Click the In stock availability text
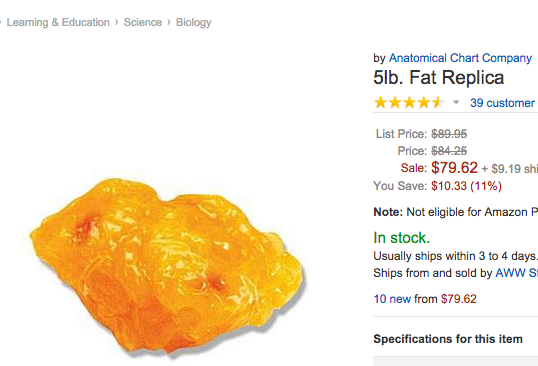Viewport: 538px width, 366px height. [x=401, y=238]
